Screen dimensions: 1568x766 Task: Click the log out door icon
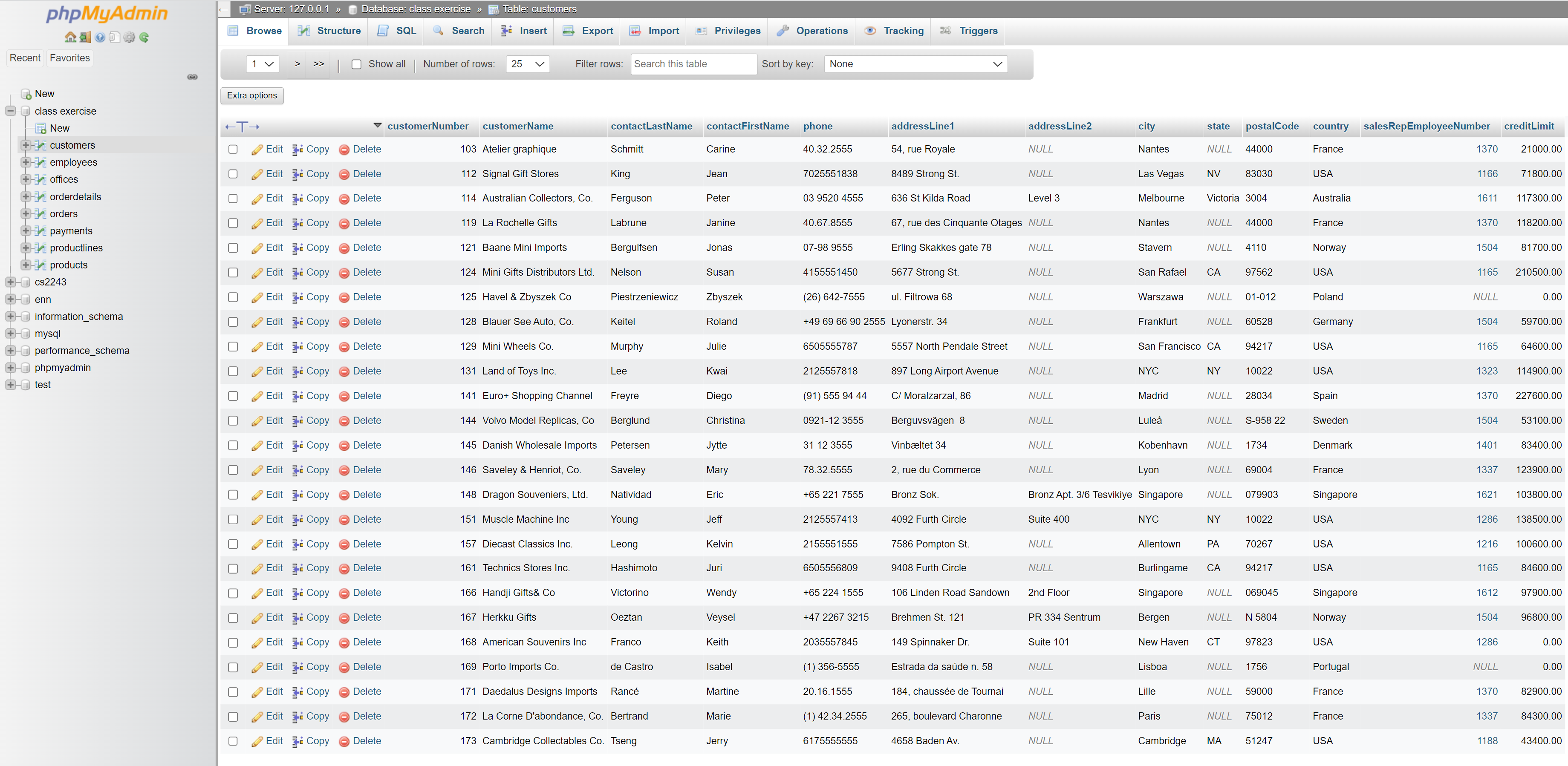pyautogui.click(x=85, y=38)
